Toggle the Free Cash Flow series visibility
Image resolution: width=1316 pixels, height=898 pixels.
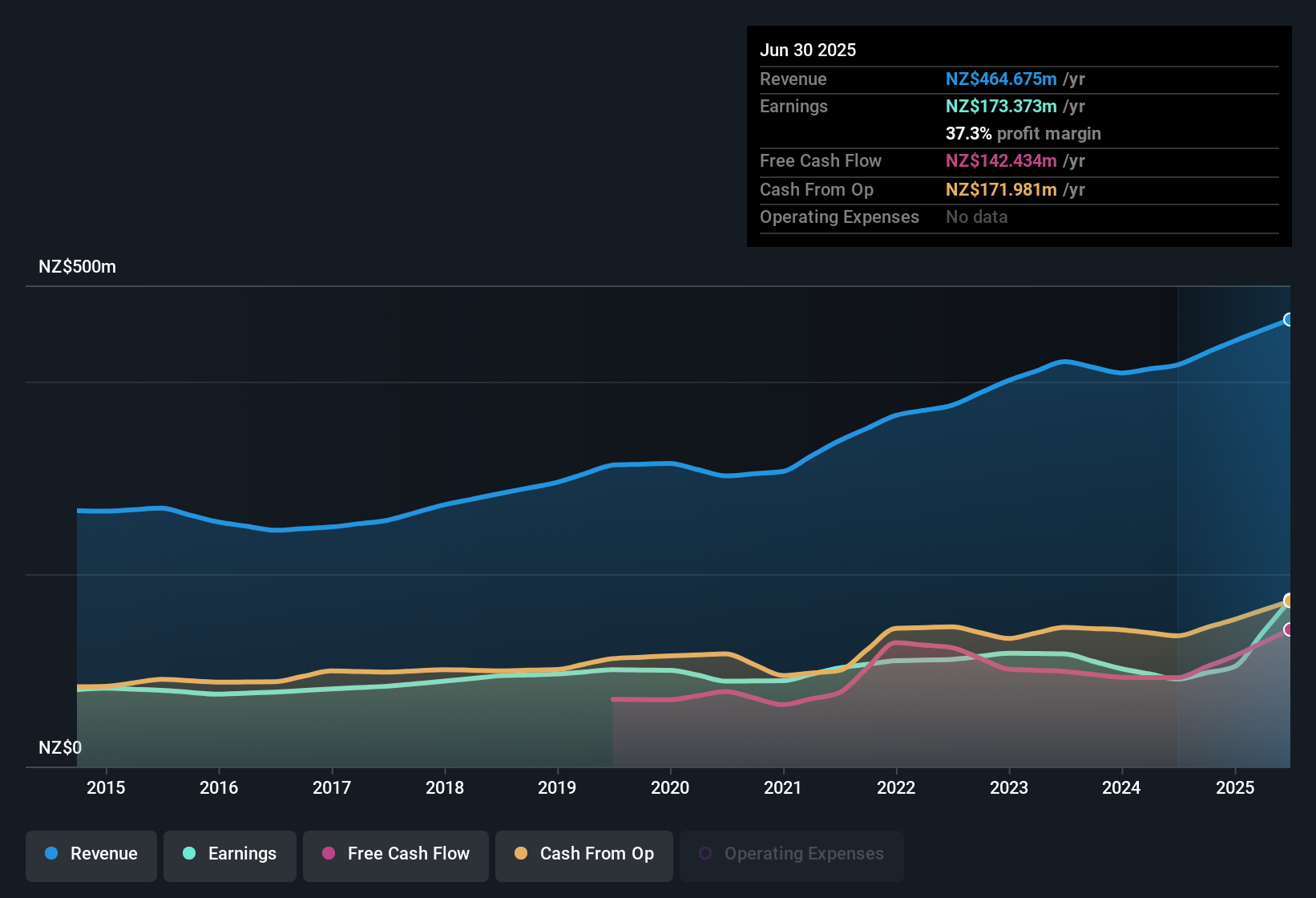(395, 854)
